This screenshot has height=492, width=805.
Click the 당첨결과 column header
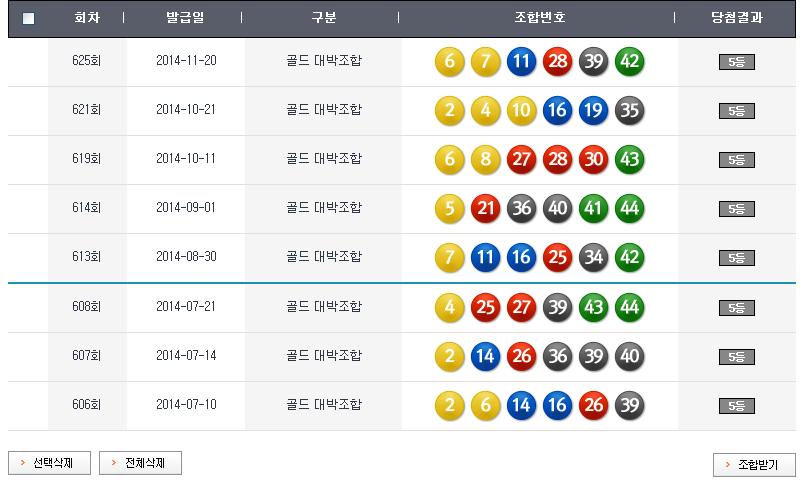pos(737,19)
